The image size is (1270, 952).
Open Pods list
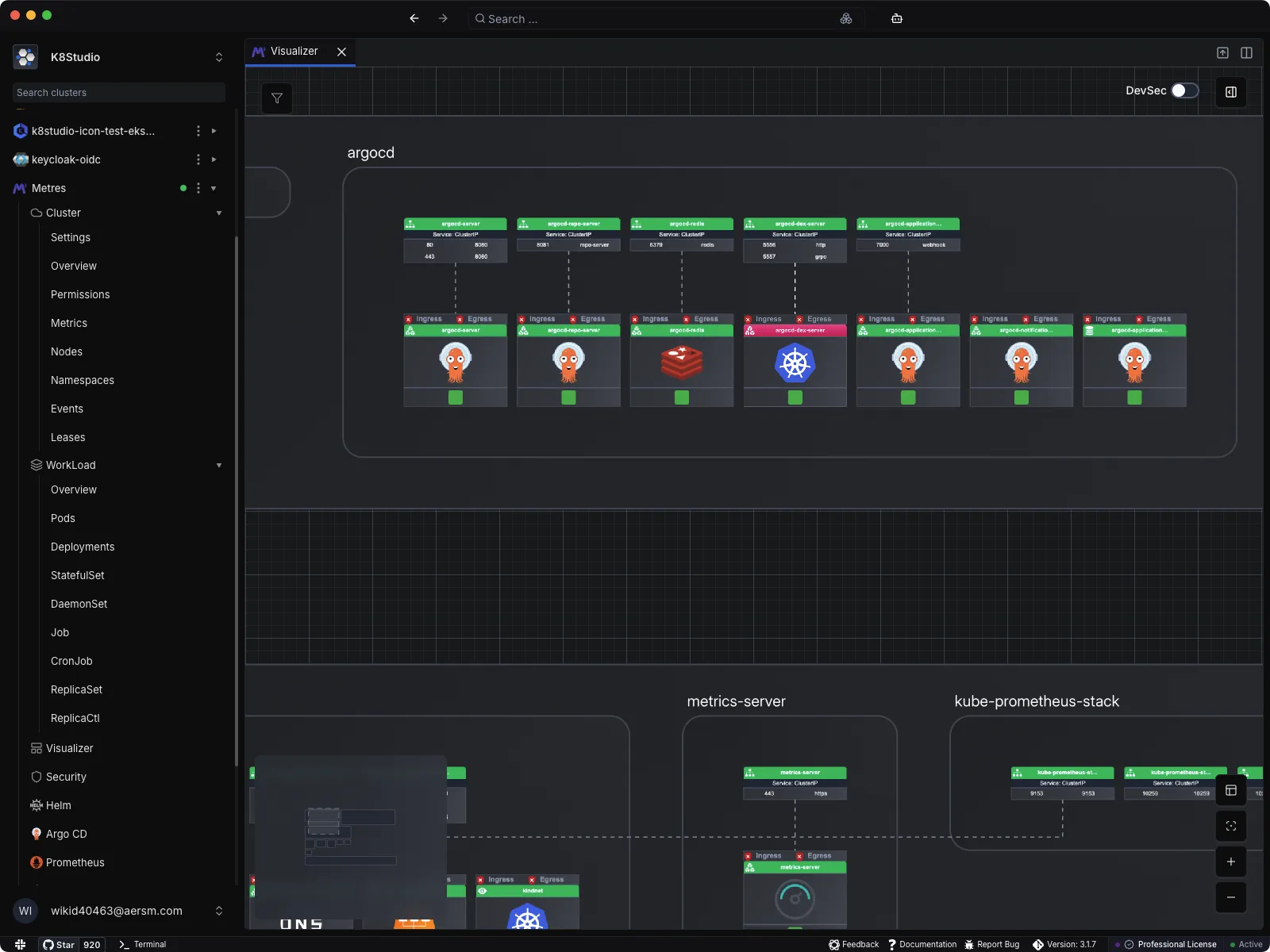coord(63,518)
